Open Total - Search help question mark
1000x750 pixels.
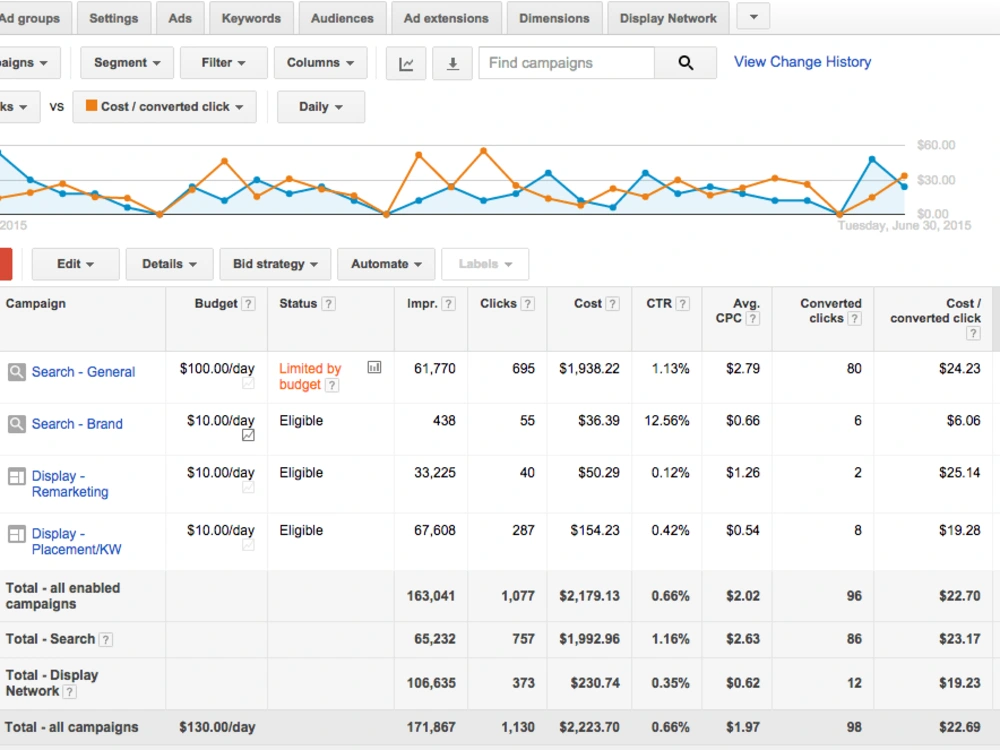click(107, 640)
